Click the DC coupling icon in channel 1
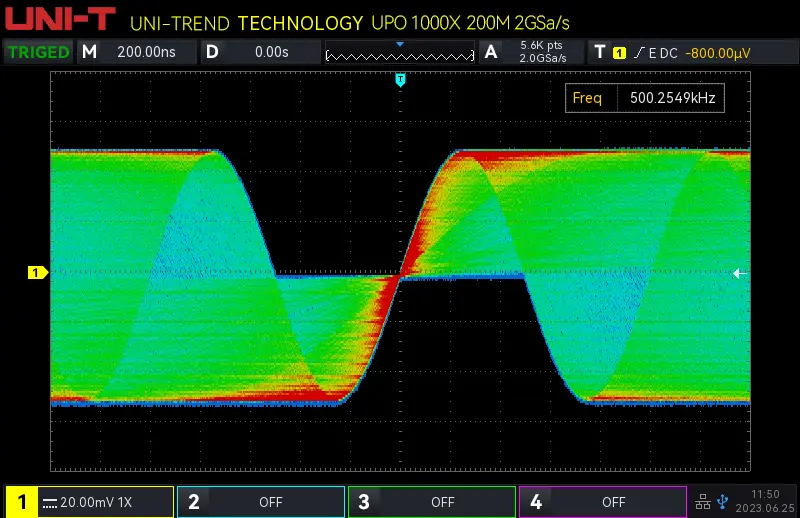The image size is (800, 518). [49, 502]
